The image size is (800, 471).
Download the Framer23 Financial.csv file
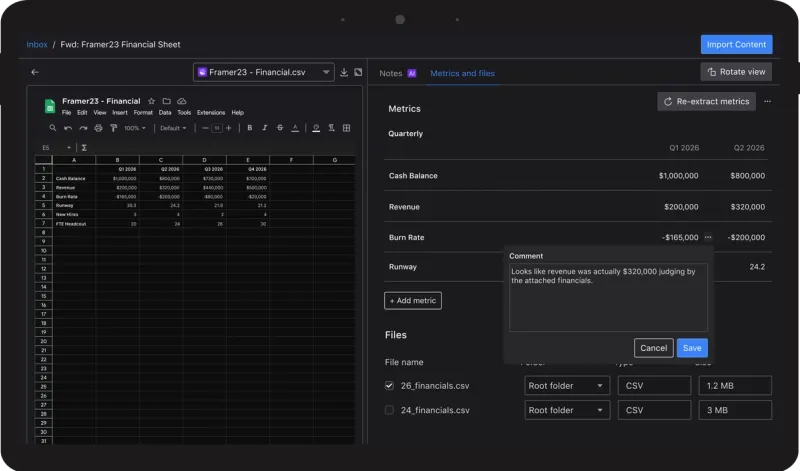click(344, 72)
